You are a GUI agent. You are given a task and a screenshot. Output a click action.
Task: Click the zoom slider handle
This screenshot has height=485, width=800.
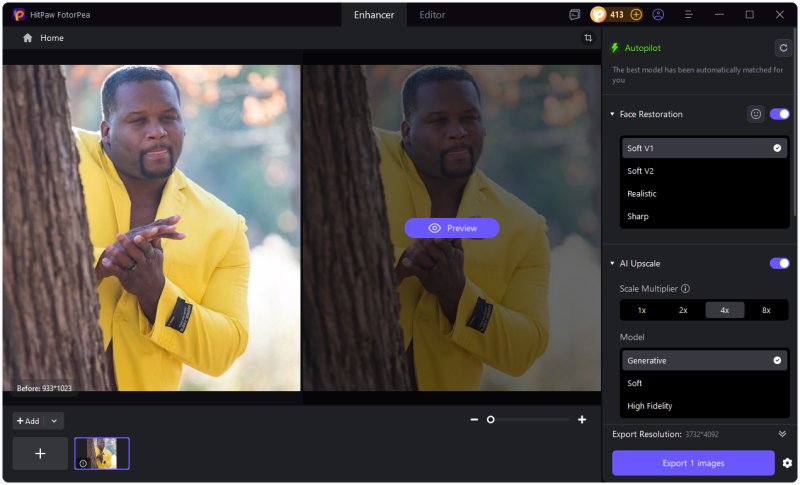pyautogui.click(x=491, y=420)
